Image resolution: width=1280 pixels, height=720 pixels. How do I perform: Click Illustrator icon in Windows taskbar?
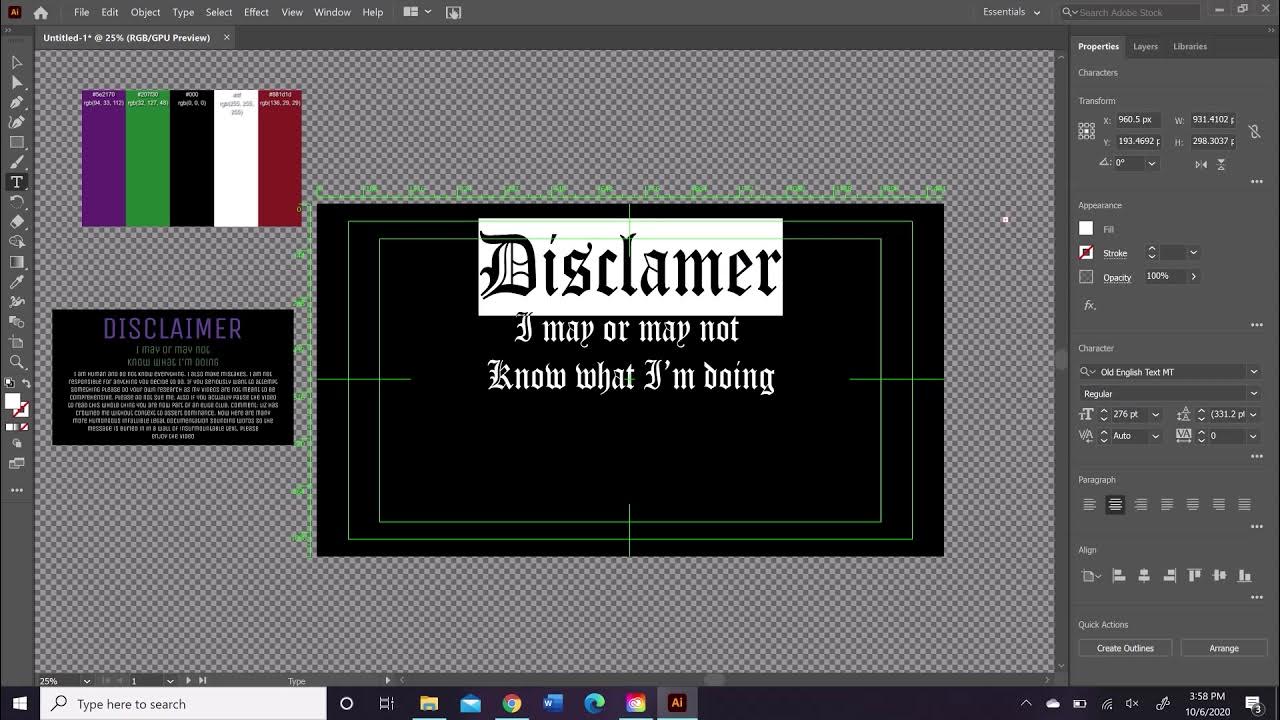click(x=677, y=703)
